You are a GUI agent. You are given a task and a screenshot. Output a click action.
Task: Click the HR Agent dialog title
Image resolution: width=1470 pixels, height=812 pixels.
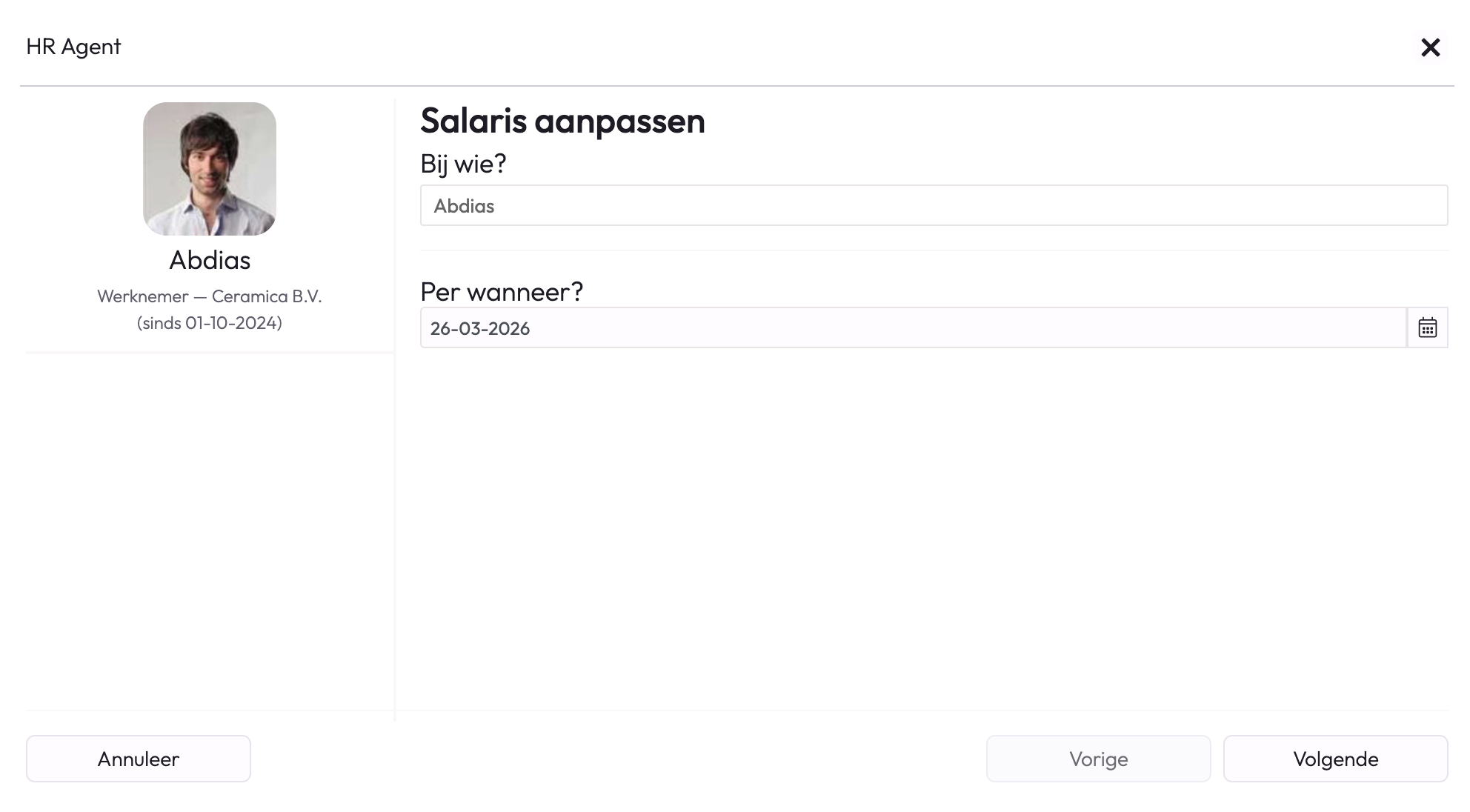tap(73, 47)
